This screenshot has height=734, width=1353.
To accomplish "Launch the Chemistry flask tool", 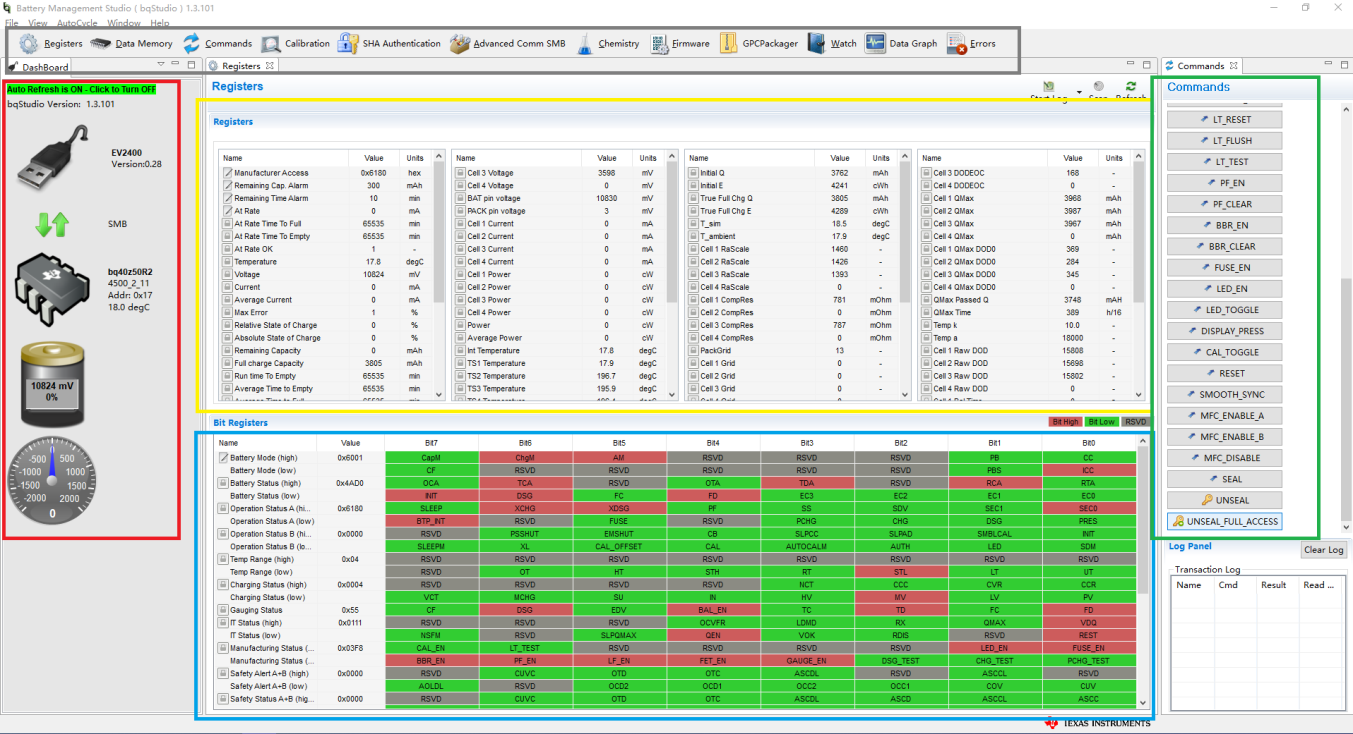I will [585, 43].
